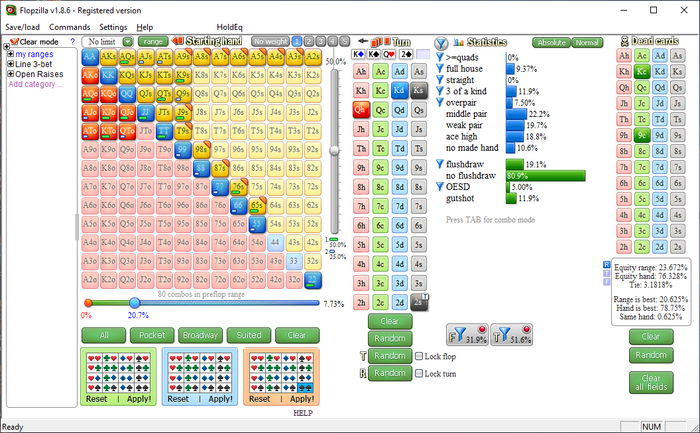This screenshot has height=433, width=700.
Task: Open the Save/load menu
Action: pos(22,27)
